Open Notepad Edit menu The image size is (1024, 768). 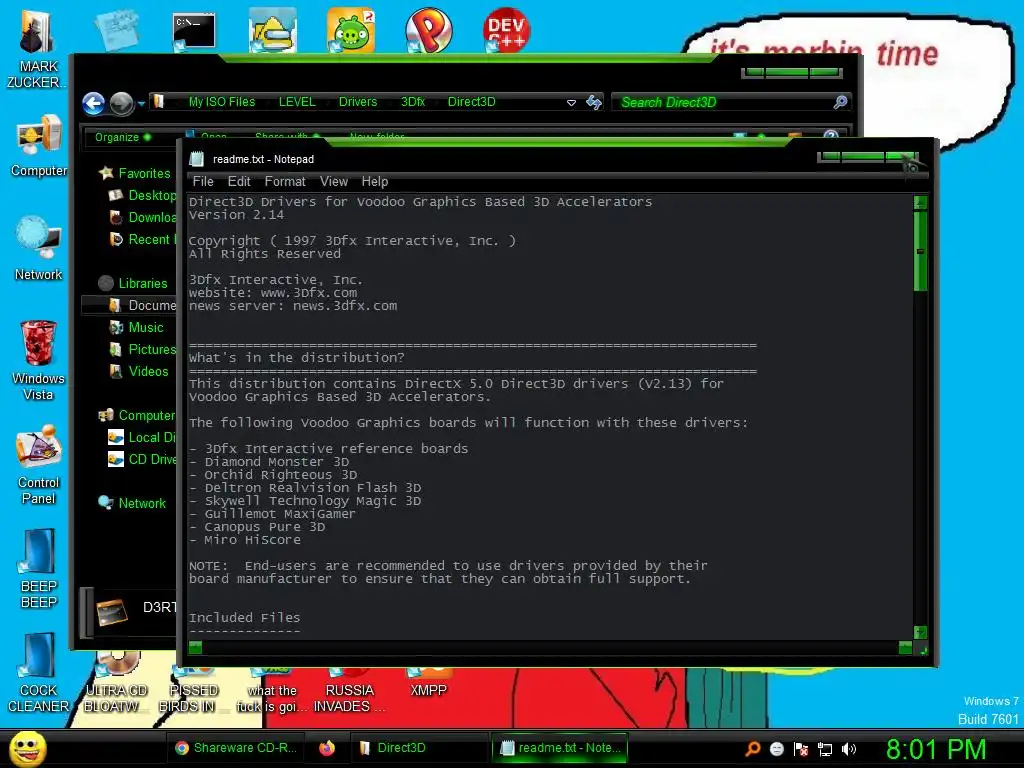pos(239,182)
